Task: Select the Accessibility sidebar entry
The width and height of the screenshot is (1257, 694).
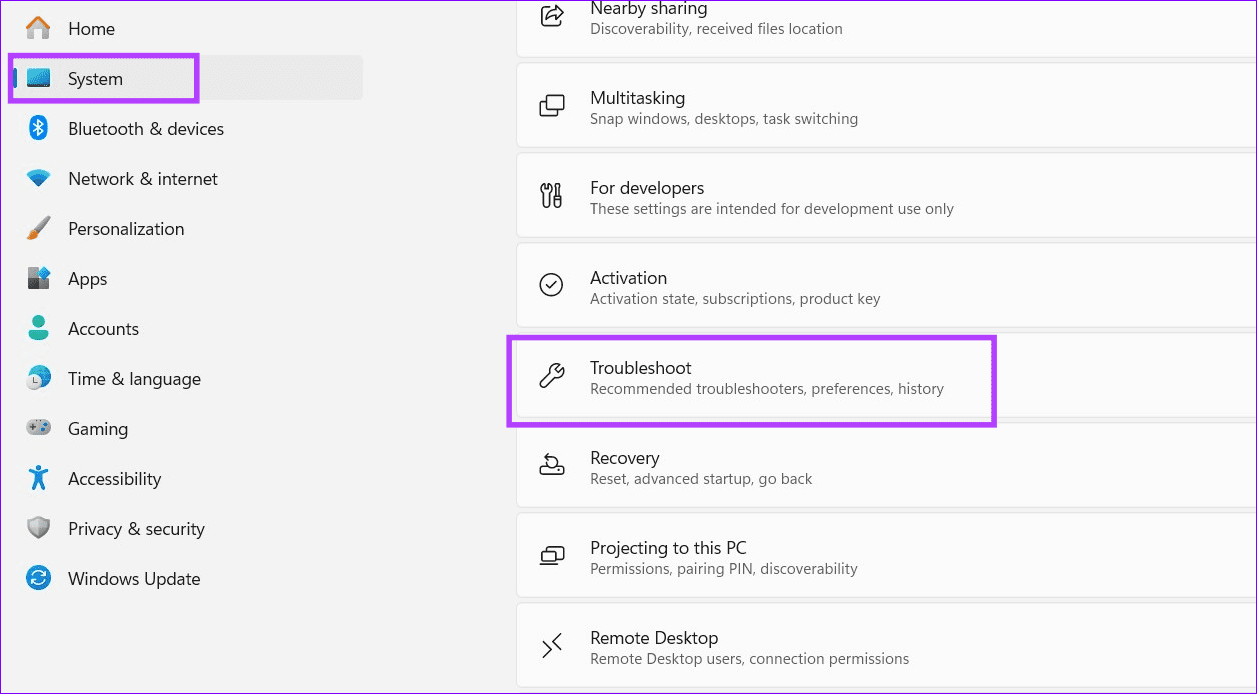Action: point(115,478)
